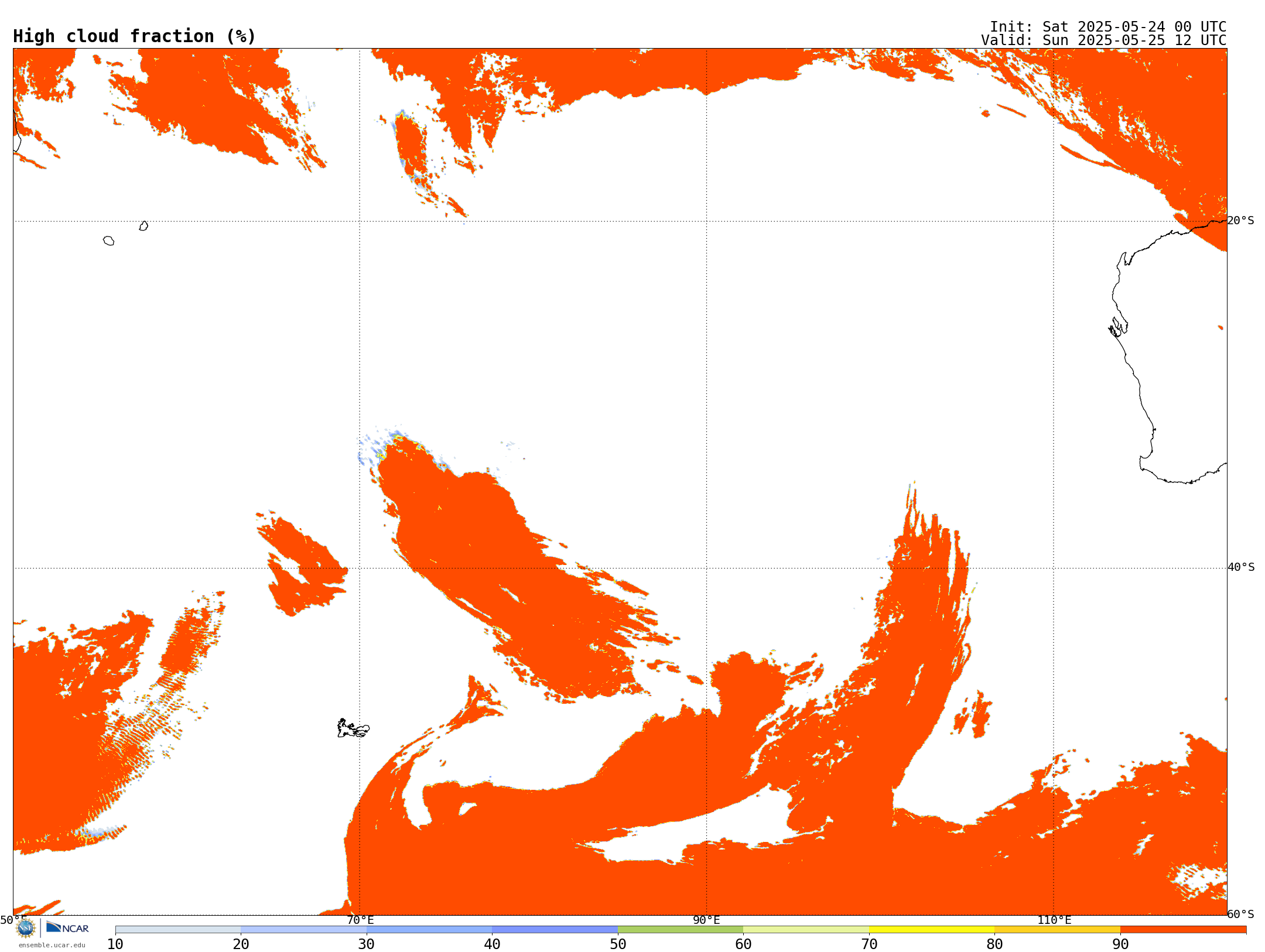1265x952 pixels.
Task: Pick the 50-60 green colorbar swatch
Action: 681,930
